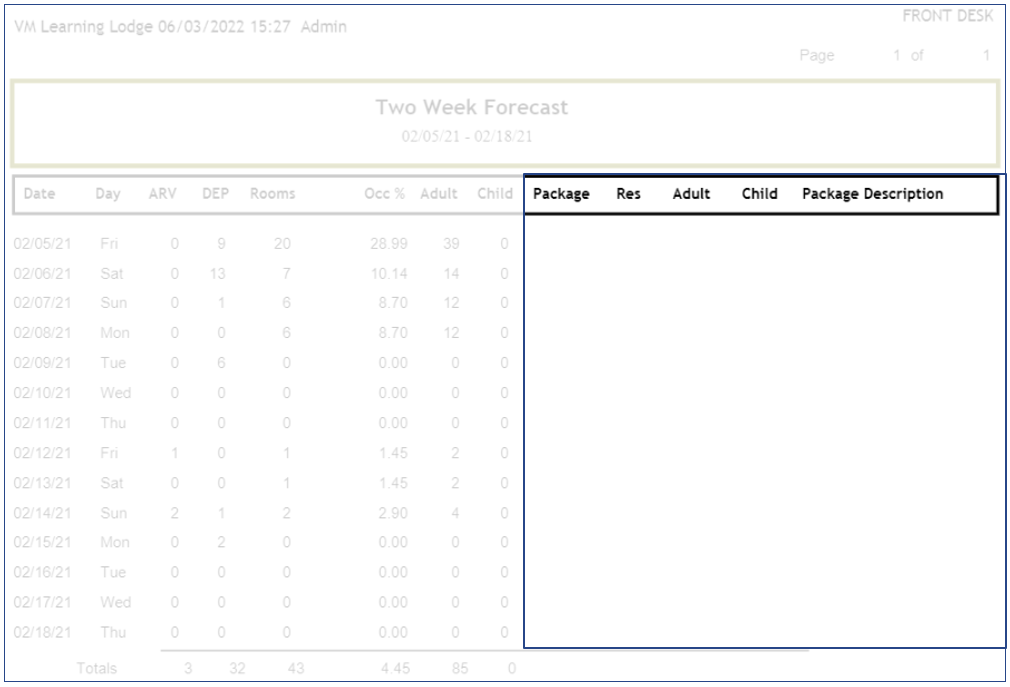Image resolution: width=1010 pixels, height=687 pixels.
Task: Click the Totals row label
Action: tap(97, 668)
